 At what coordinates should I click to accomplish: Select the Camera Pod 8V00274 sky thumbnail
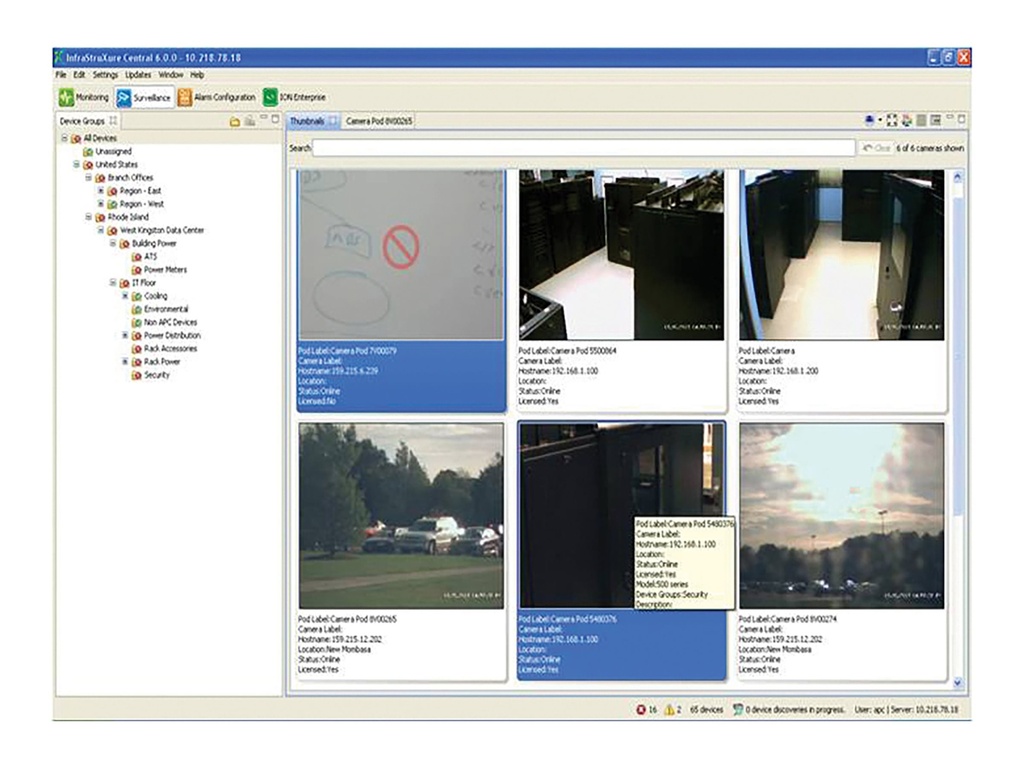(x=841, y=515)
